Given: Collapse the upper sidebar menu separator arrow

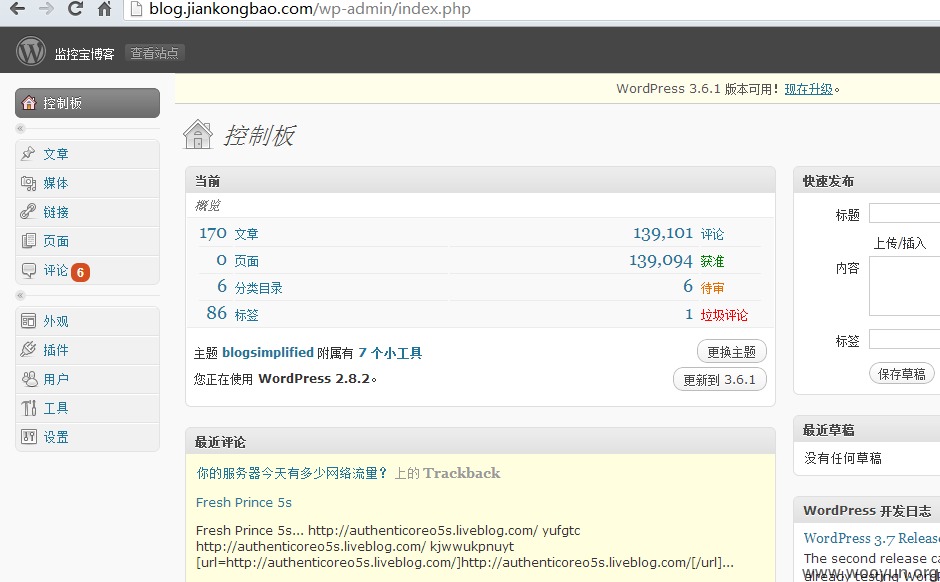Looking at the screenshot, I should tap(20, 128).
